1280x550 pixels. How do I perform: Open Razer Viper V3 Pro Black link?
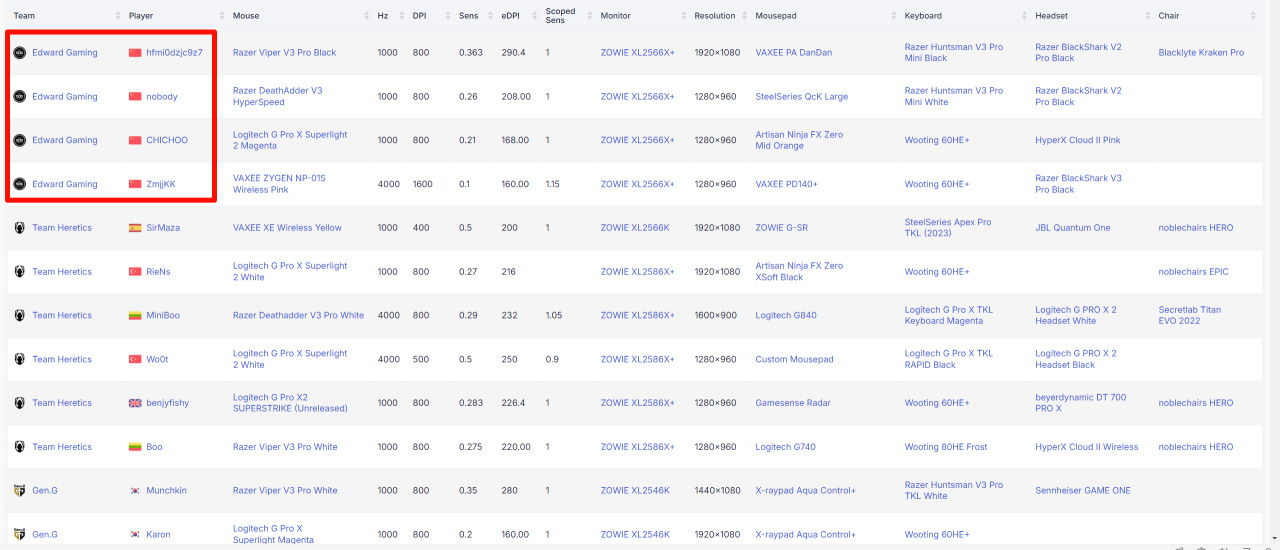point(284,53)
